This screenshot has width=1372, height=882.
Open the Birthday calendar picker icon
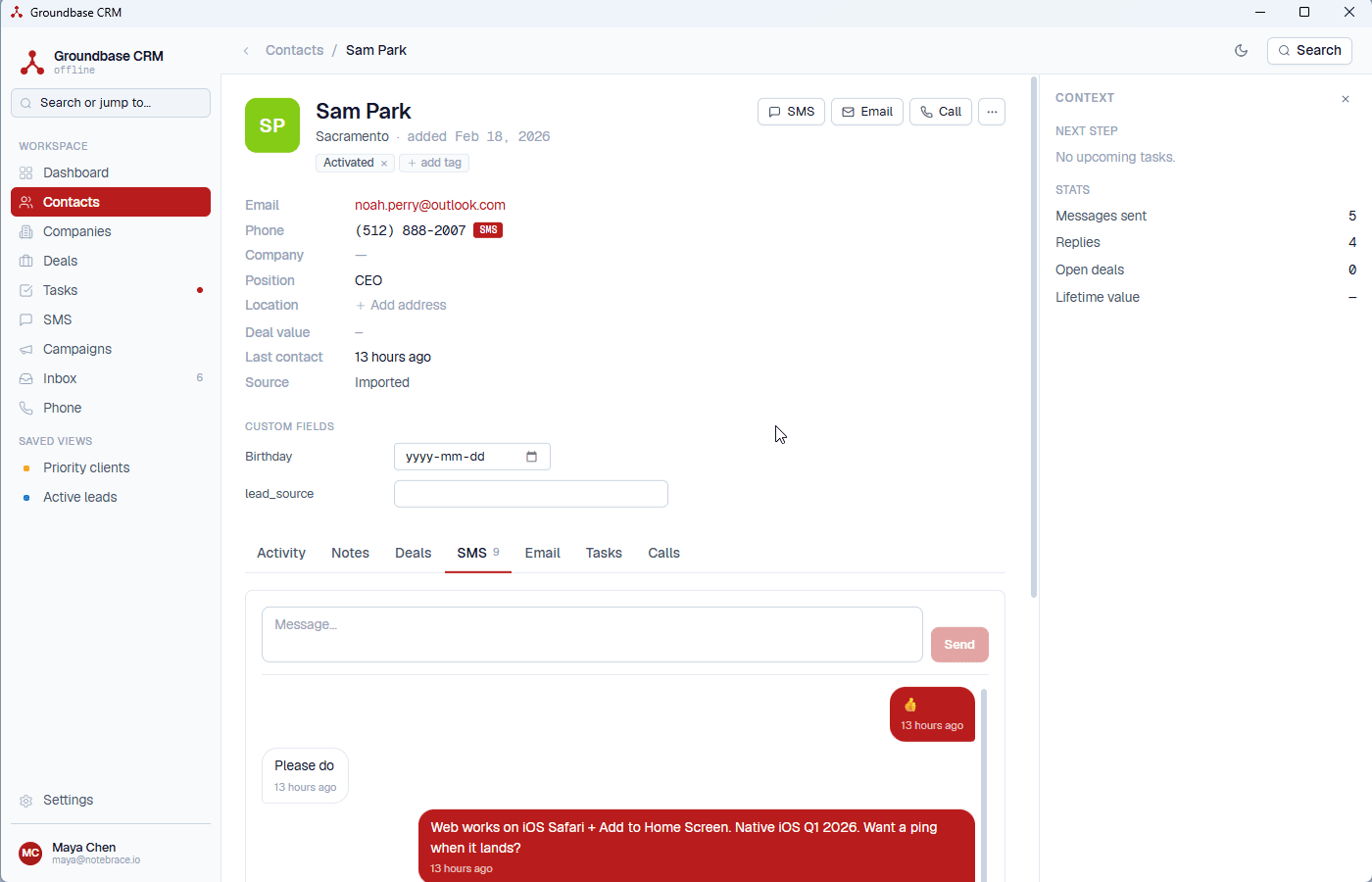[x=531, y=457]
